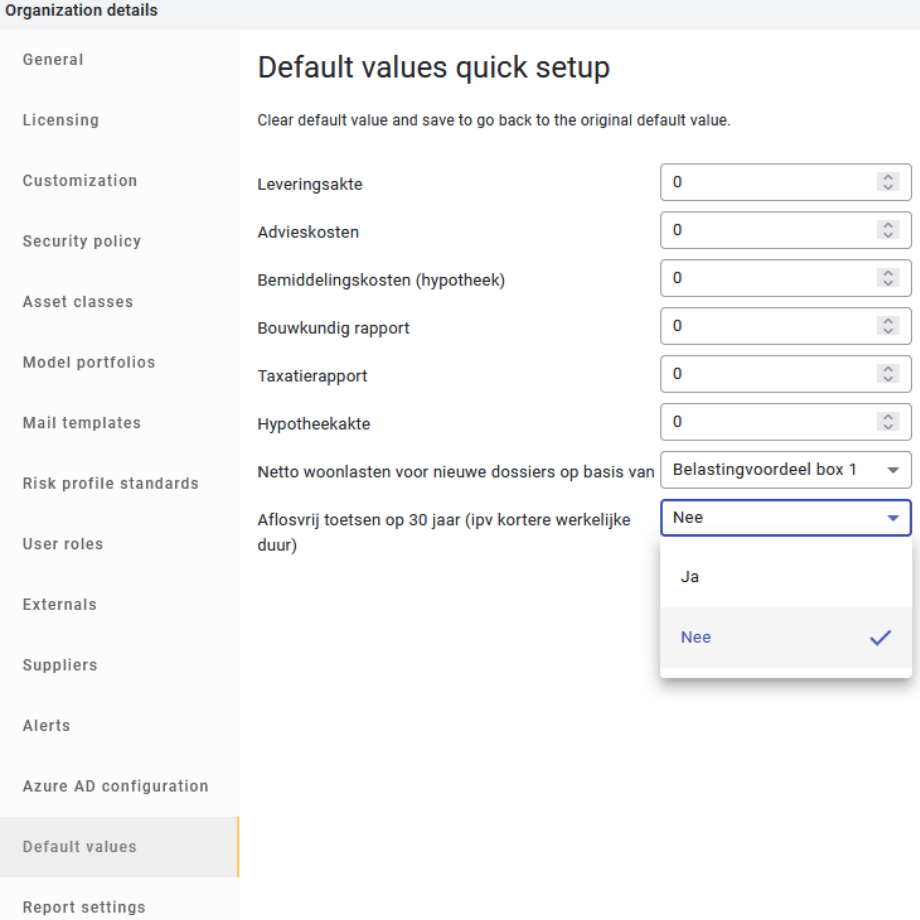Screen dimensions: 920x920
Task: Choose 'Ja' in the open dropdown list
Action: [786, 577]
